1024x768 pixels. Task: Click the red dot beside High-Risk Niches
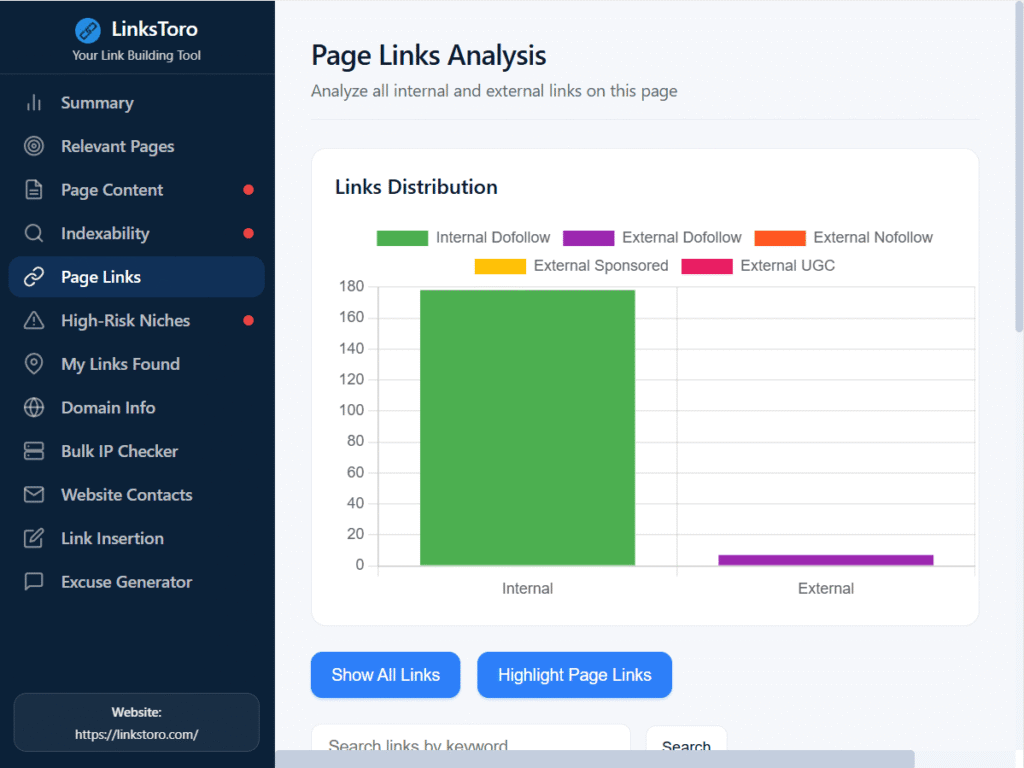pos(248,321)
